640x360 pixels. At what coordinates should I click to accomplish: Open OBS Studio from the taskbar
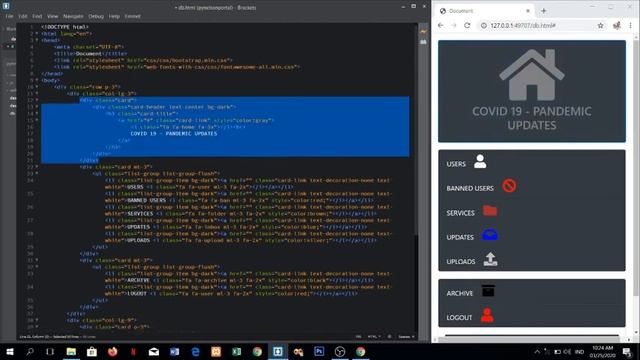pyautogui.click(x=340, y=351)
